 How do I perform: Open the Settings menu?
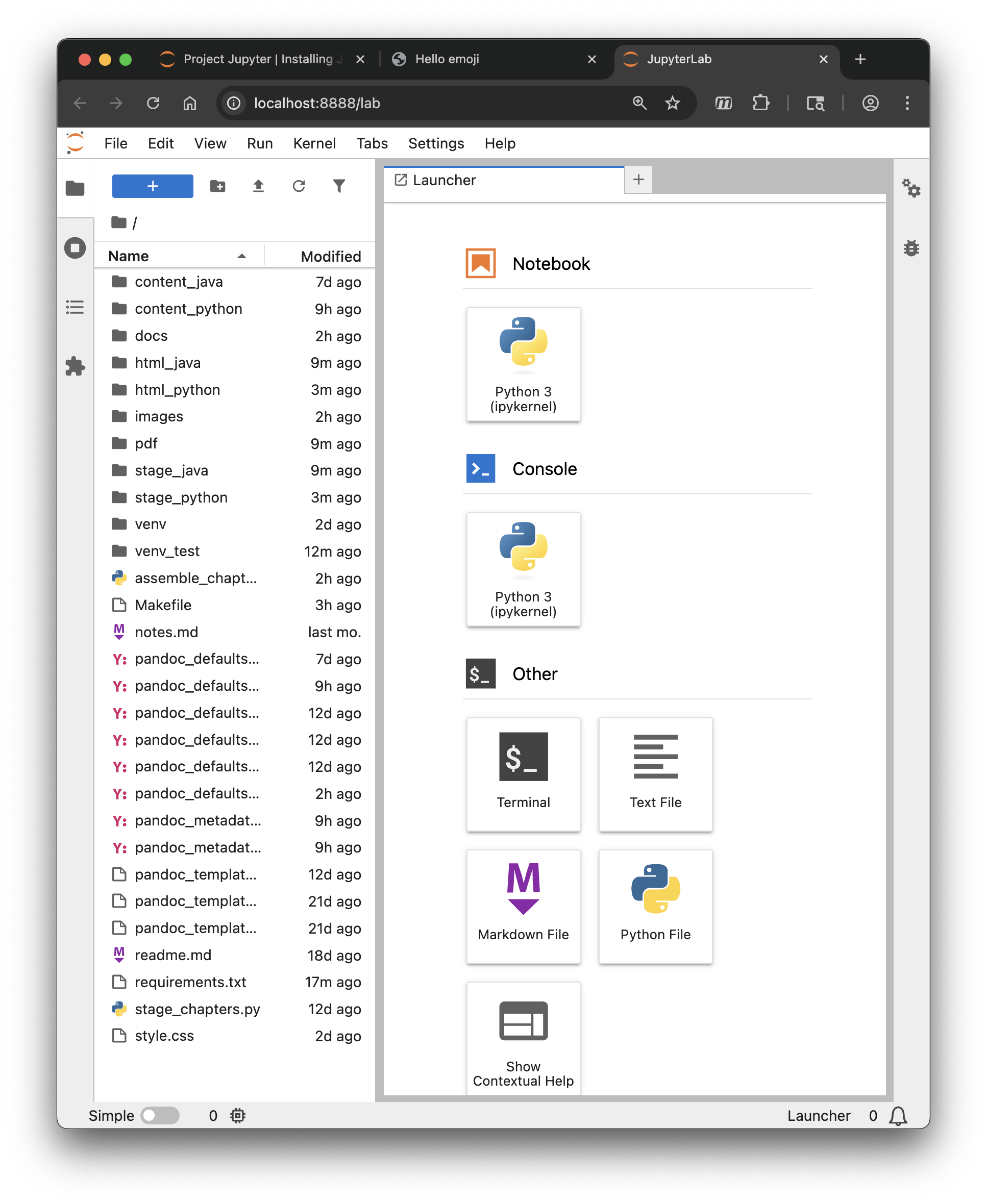click(435, 143)
